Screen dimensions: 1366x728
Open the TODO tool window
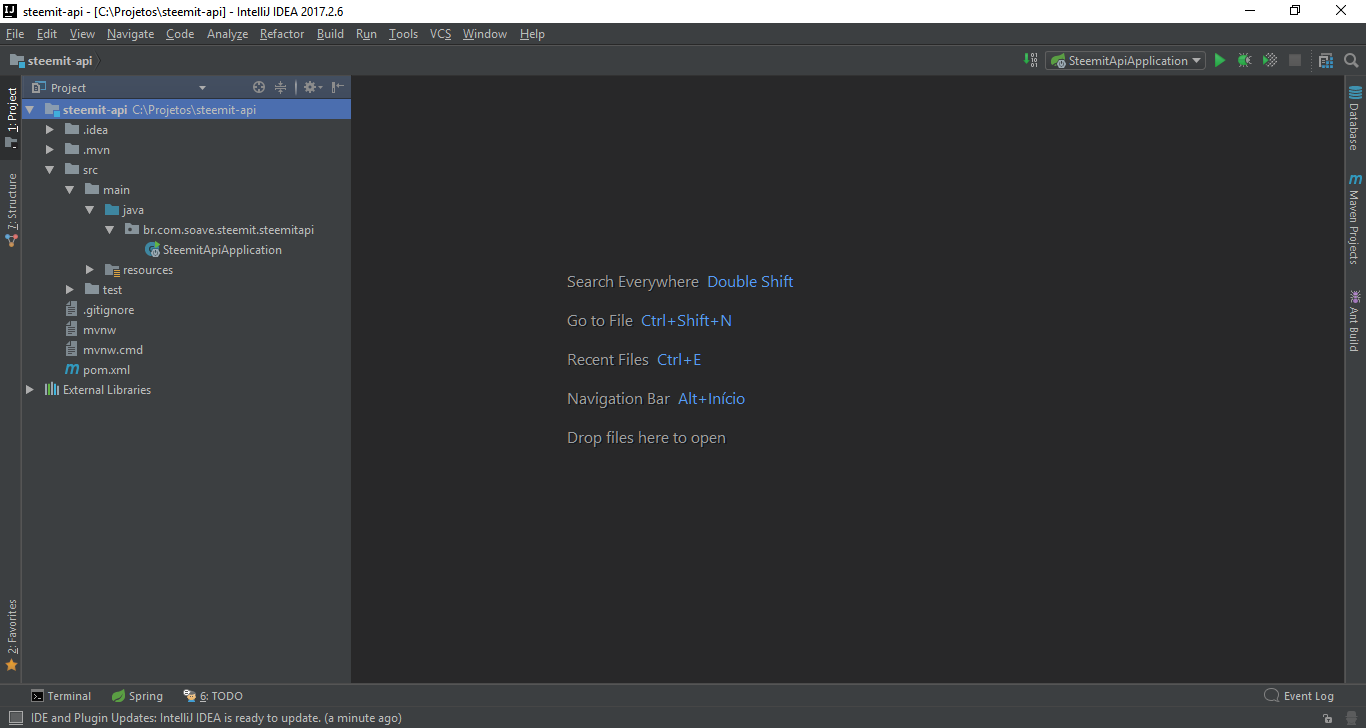[213, 696]
